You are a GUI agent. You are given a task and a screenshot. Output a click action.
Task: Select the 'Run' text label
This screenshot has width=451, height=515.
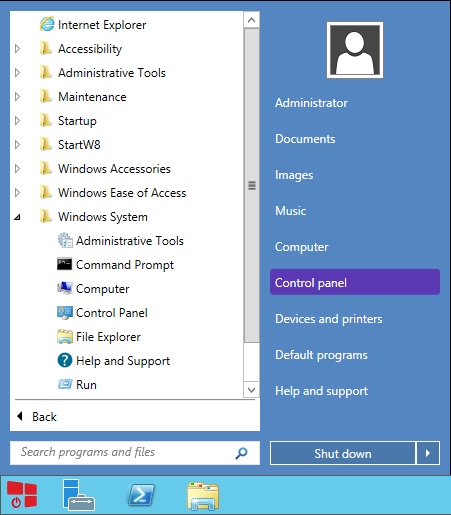click(86, 385)
